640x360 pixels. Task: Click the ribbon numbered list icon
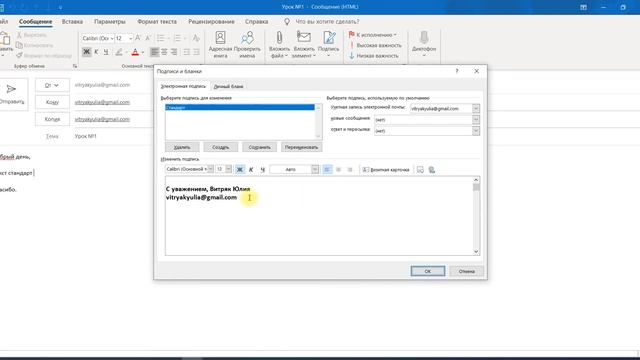pyautogui.click(x=177, y=38)
